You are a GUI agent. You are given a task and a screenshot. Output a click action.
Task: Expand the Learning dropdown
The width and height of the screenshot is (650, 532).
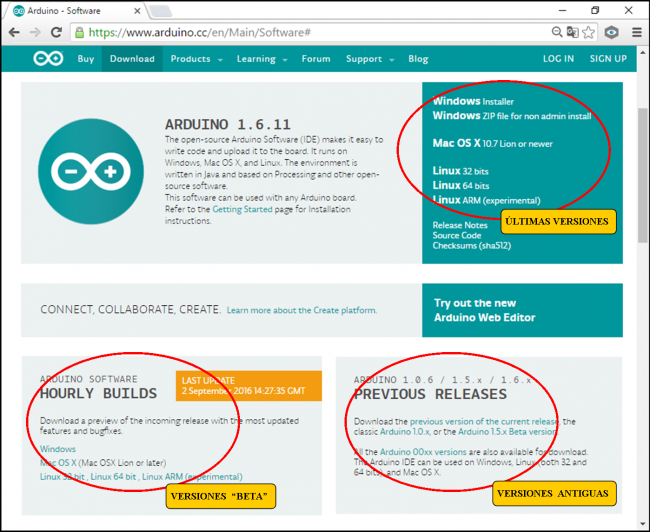coord(262,59)
